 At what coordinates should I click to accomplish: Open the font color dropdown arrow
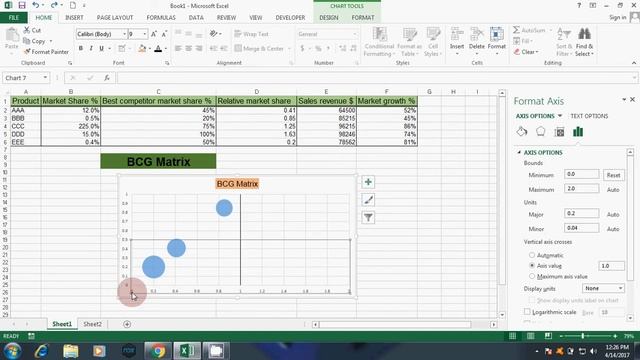[166, 49]
